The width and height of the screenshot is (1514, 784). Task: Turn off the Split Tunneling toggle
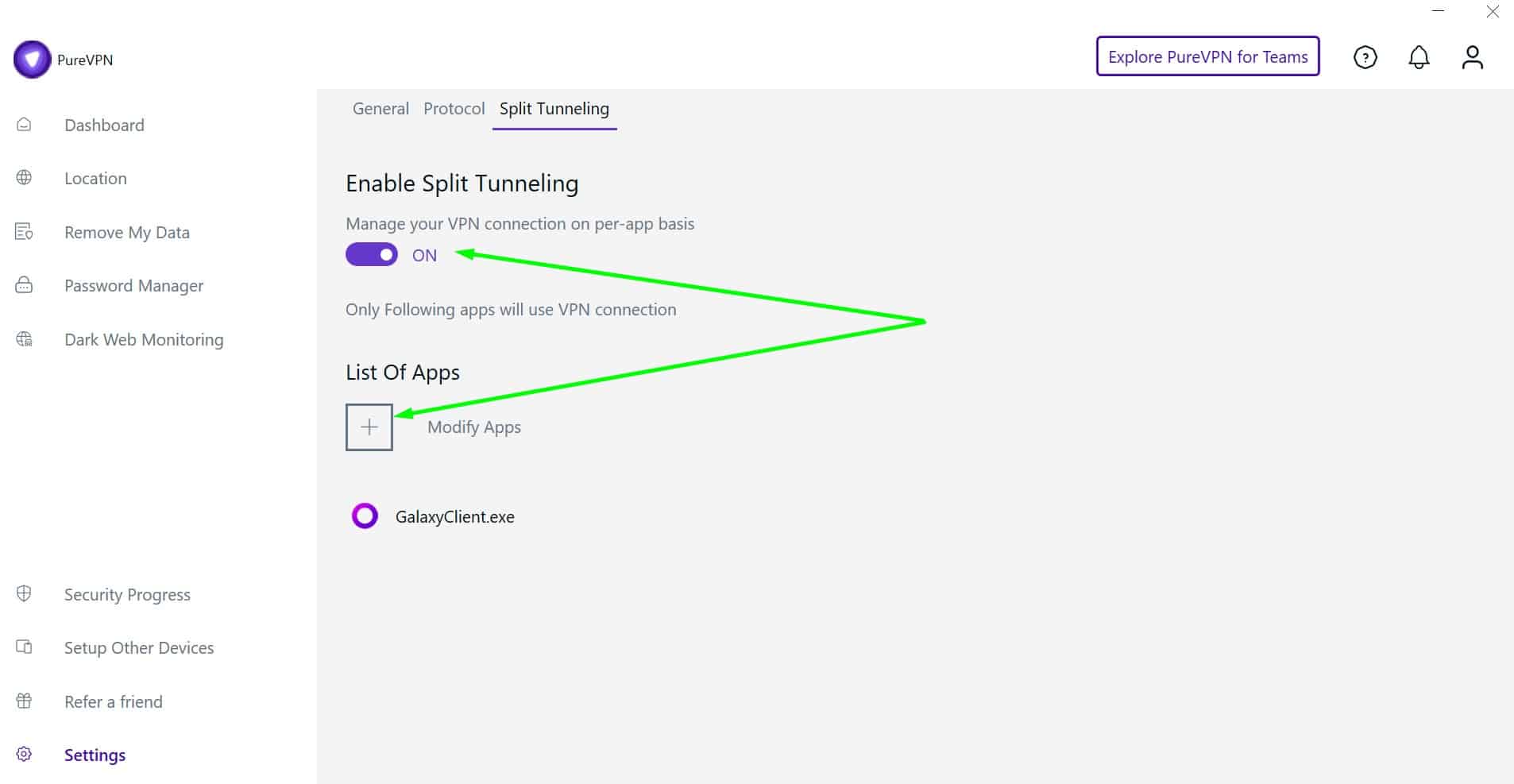372,254
